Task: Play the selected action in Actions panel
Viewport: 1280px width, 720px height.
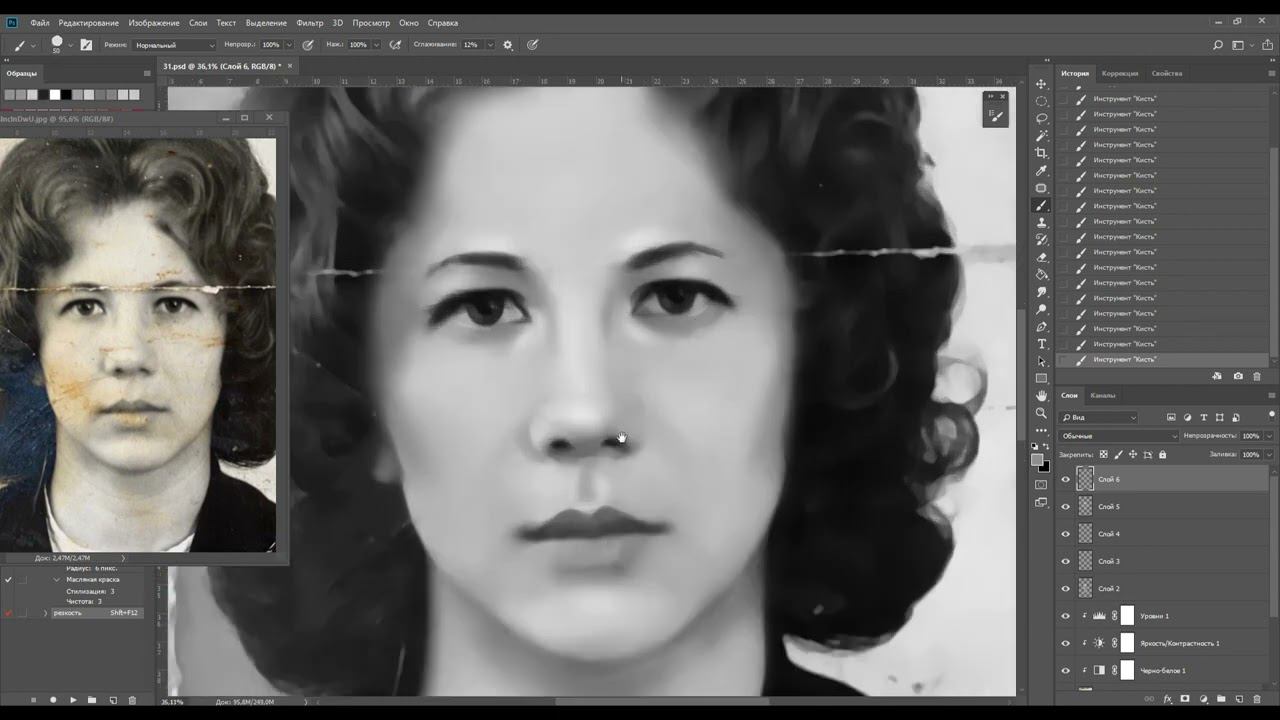Action: click(73, 700)
